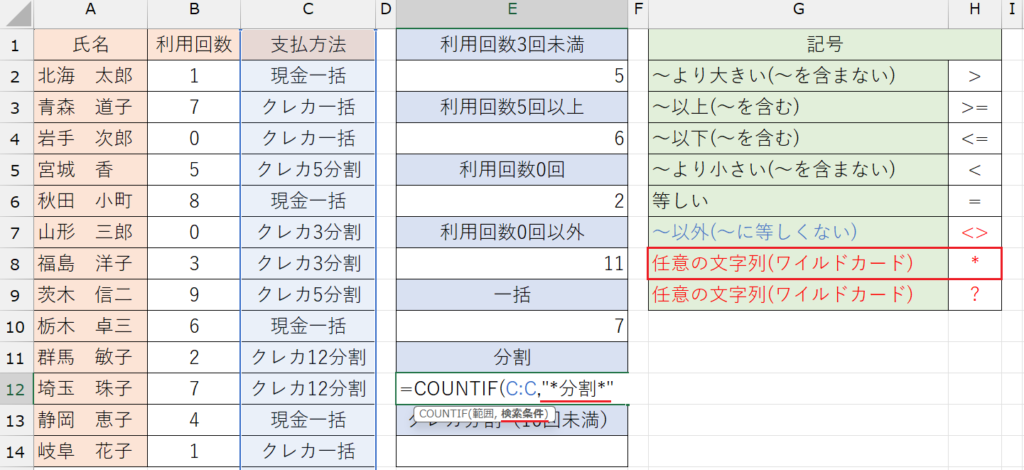
Task: Click the 支払方法 header cell
Action: coord(308,45)
